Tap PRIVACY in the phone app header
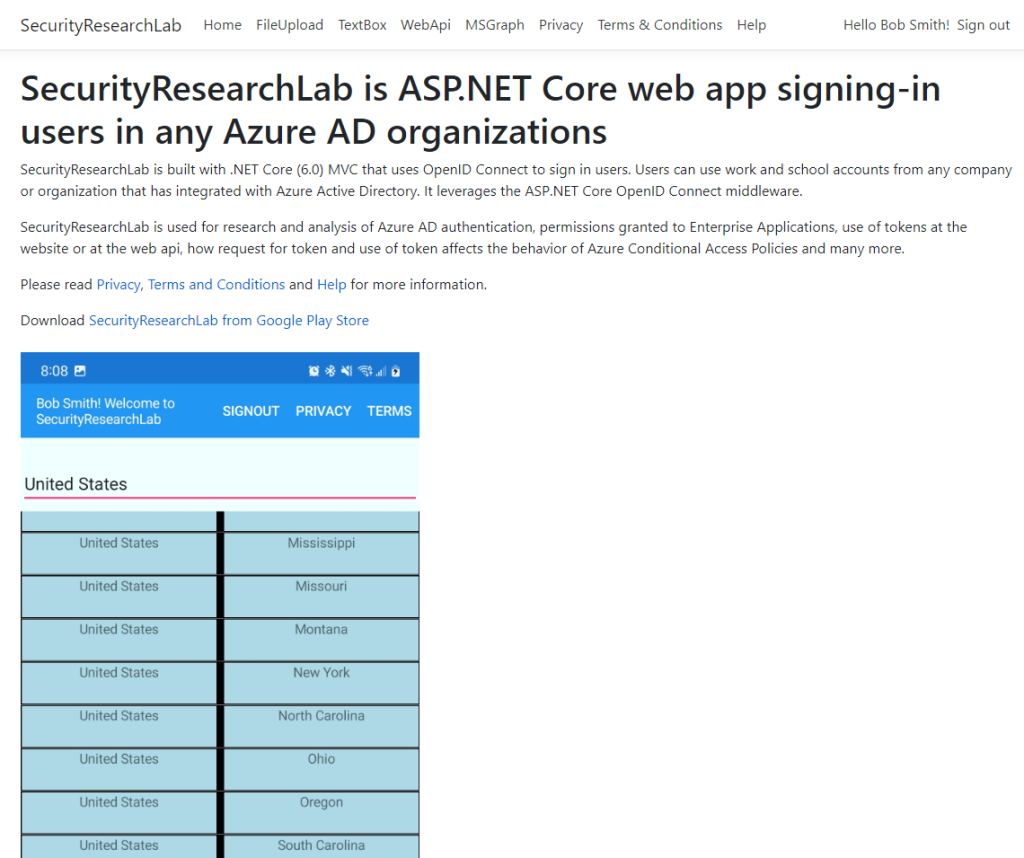 (323, 411)
